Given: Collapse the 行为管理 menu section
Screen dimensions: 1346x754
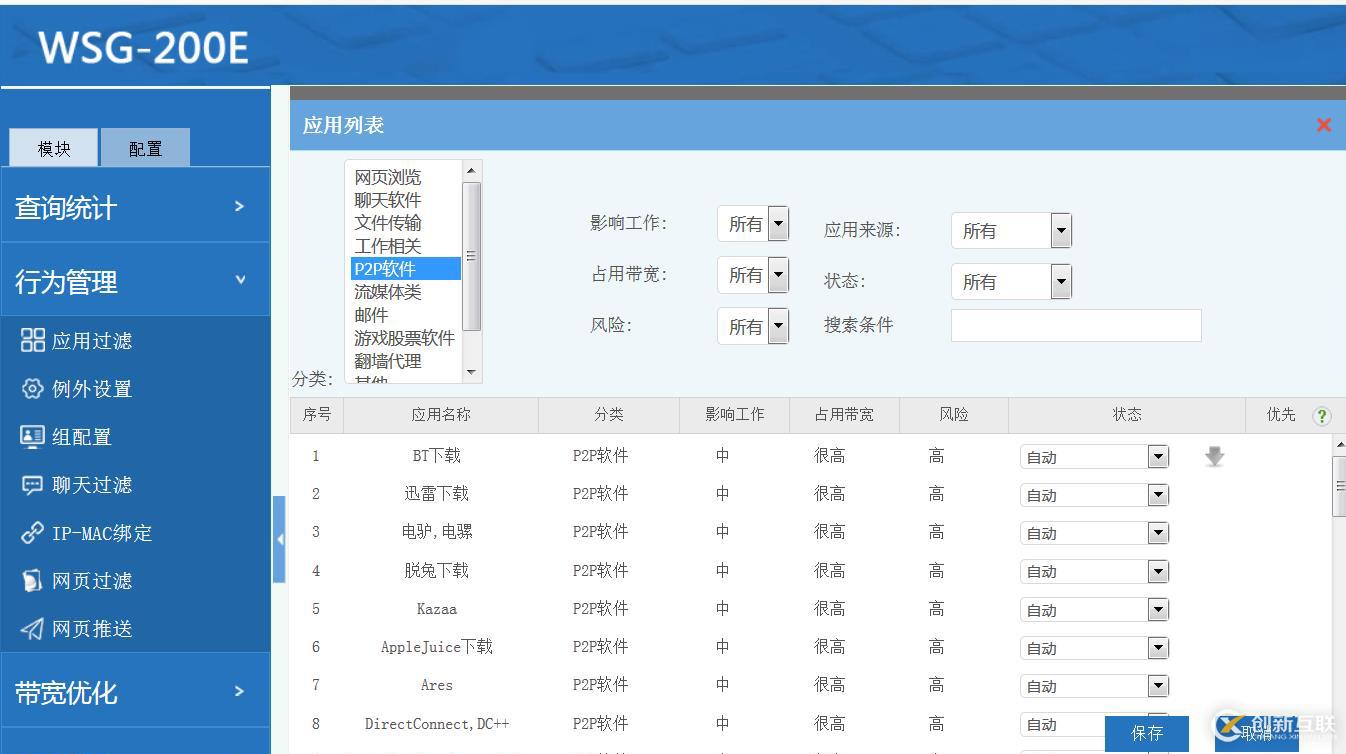Looking at the screenshot, I should pyautogui.click(x=135, y=281).
